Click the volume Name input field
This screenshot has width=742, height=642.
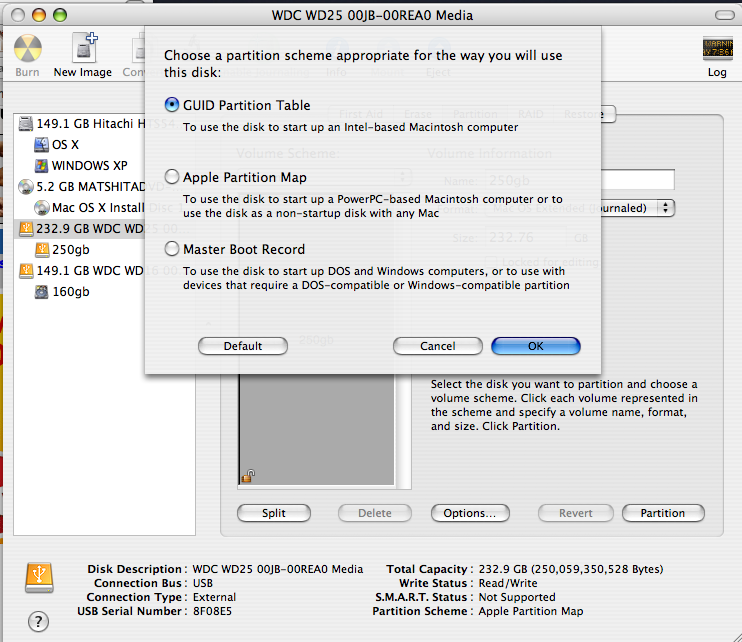point(580,180)
